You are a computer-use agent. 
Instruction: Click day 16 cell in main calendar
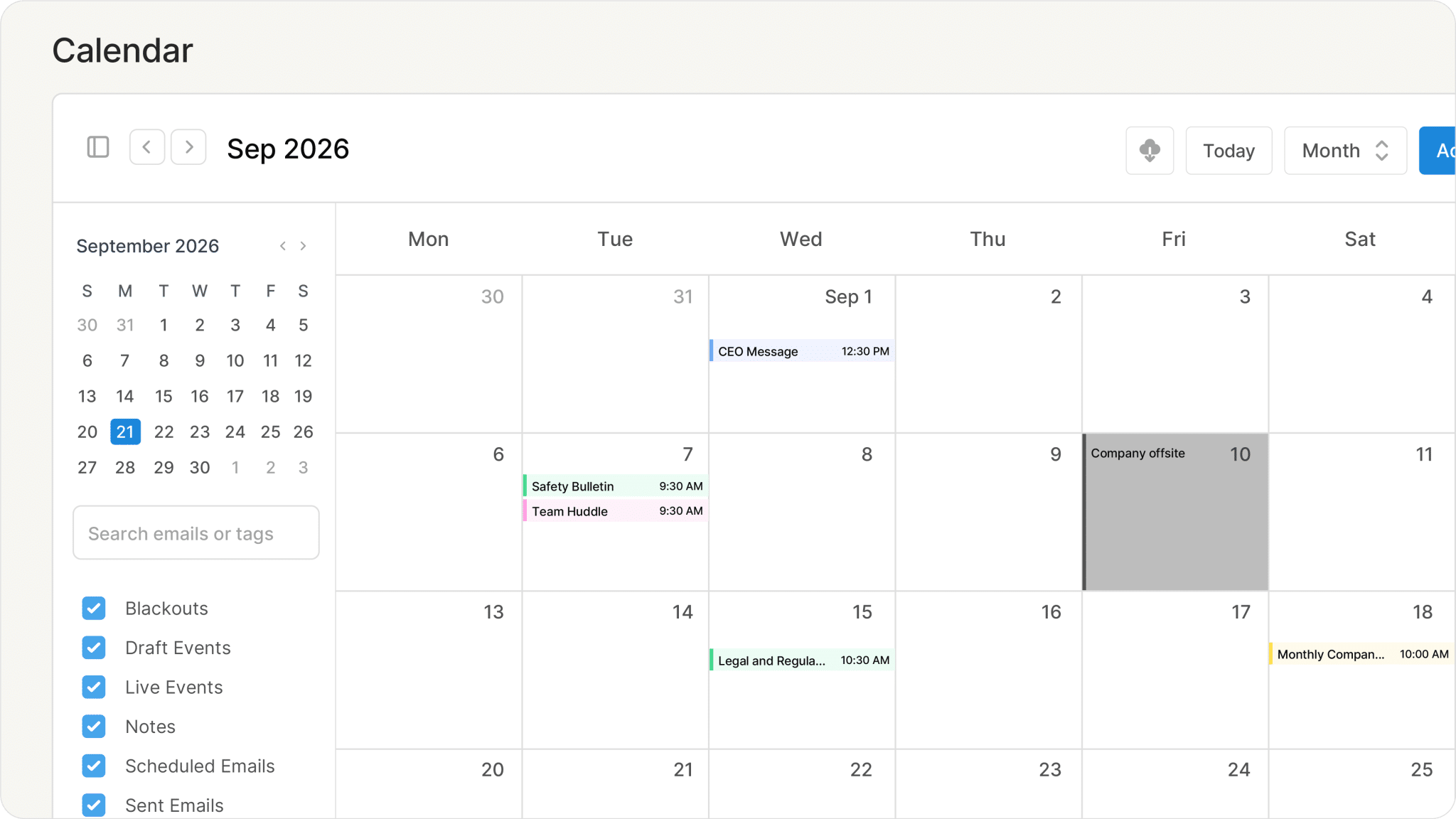pos(989,670)
